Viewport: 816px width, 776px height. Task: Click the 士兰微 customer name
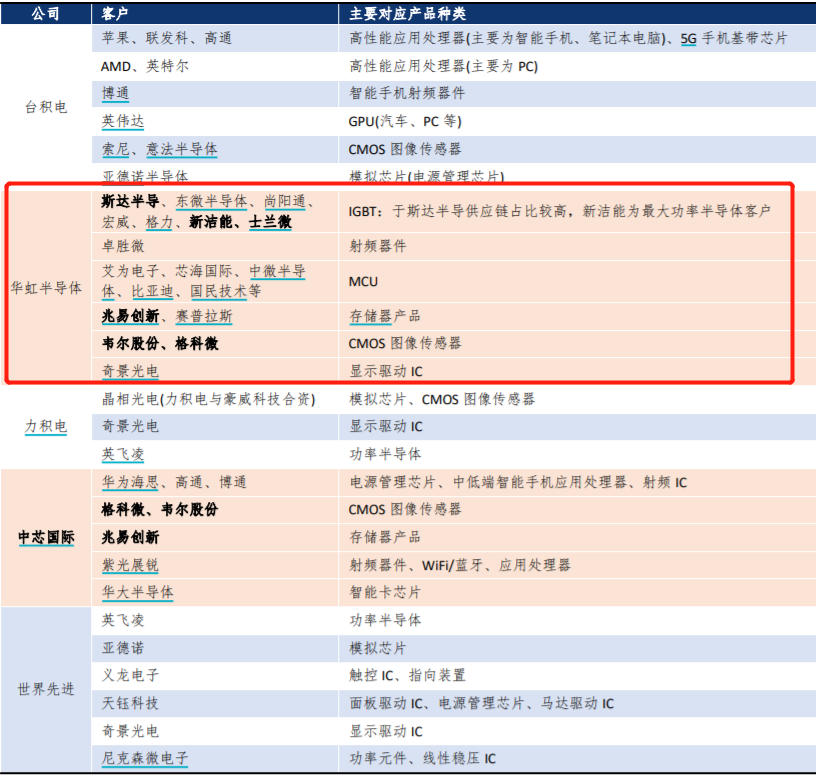tap(270, 222)
